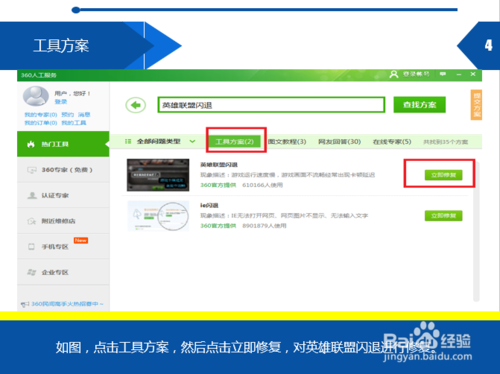
Task: Click the monitor icon beside 360专家
Action: [32, 170]
